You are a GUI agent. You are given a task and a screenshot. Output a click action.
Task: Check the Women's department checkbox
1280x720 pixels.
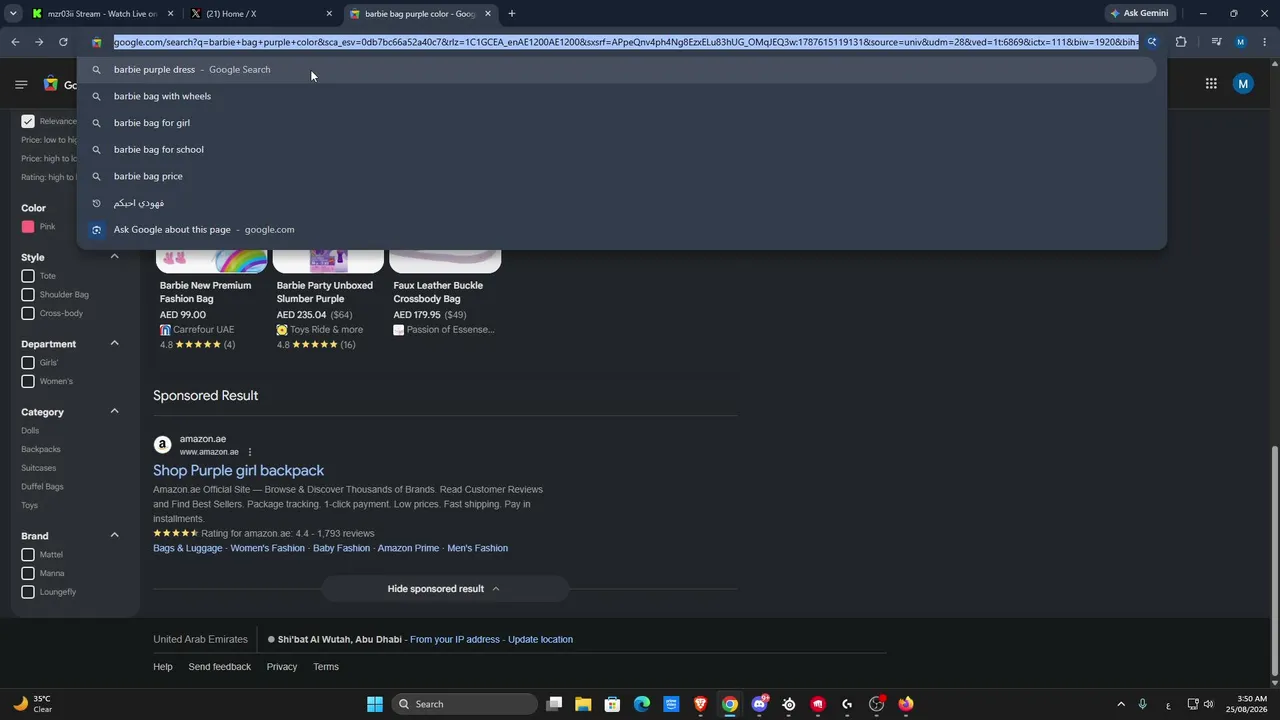click(x=28, y=382)
